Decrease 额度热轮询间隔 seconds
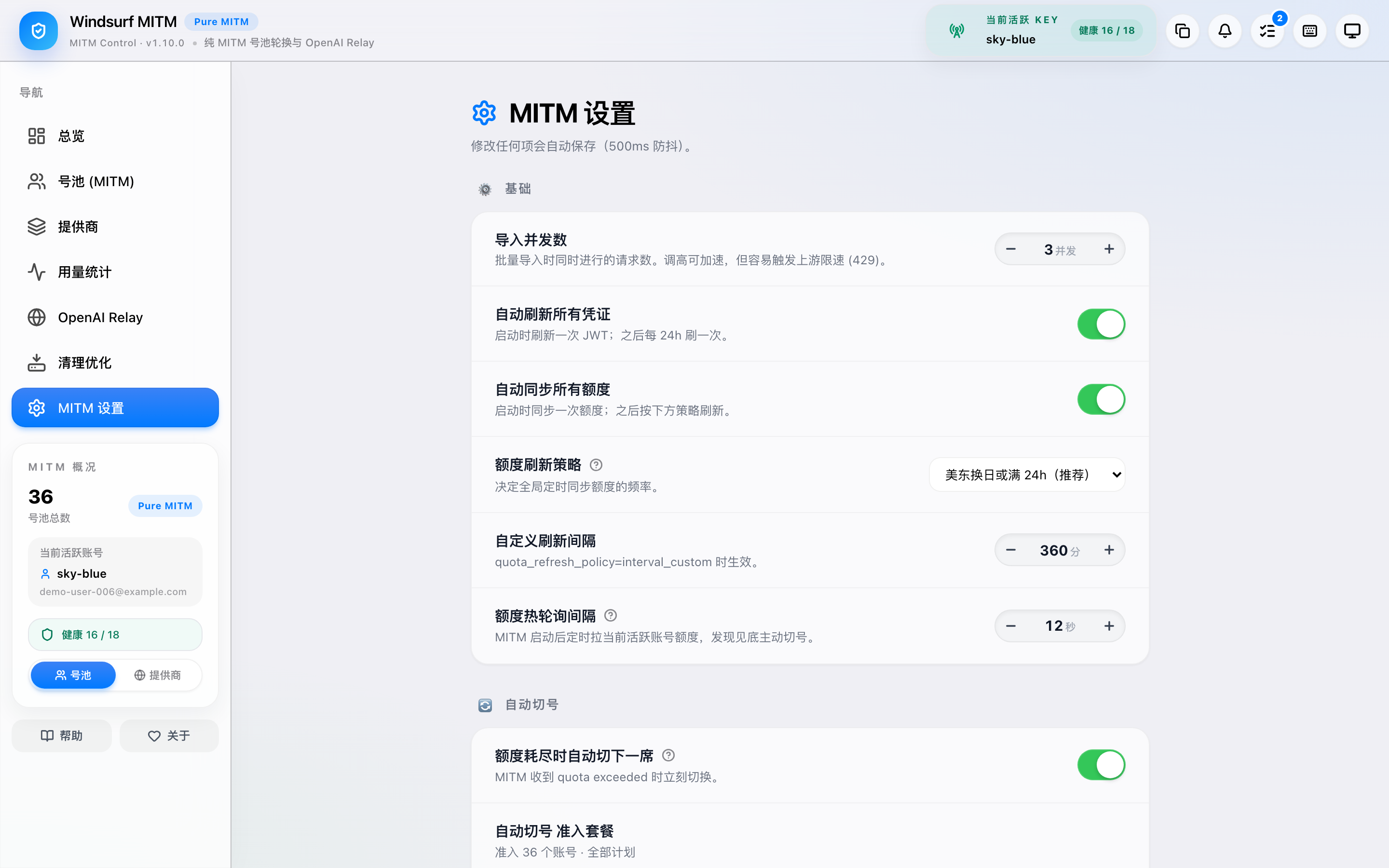 pyautogui.click(x=1011, y=626)
